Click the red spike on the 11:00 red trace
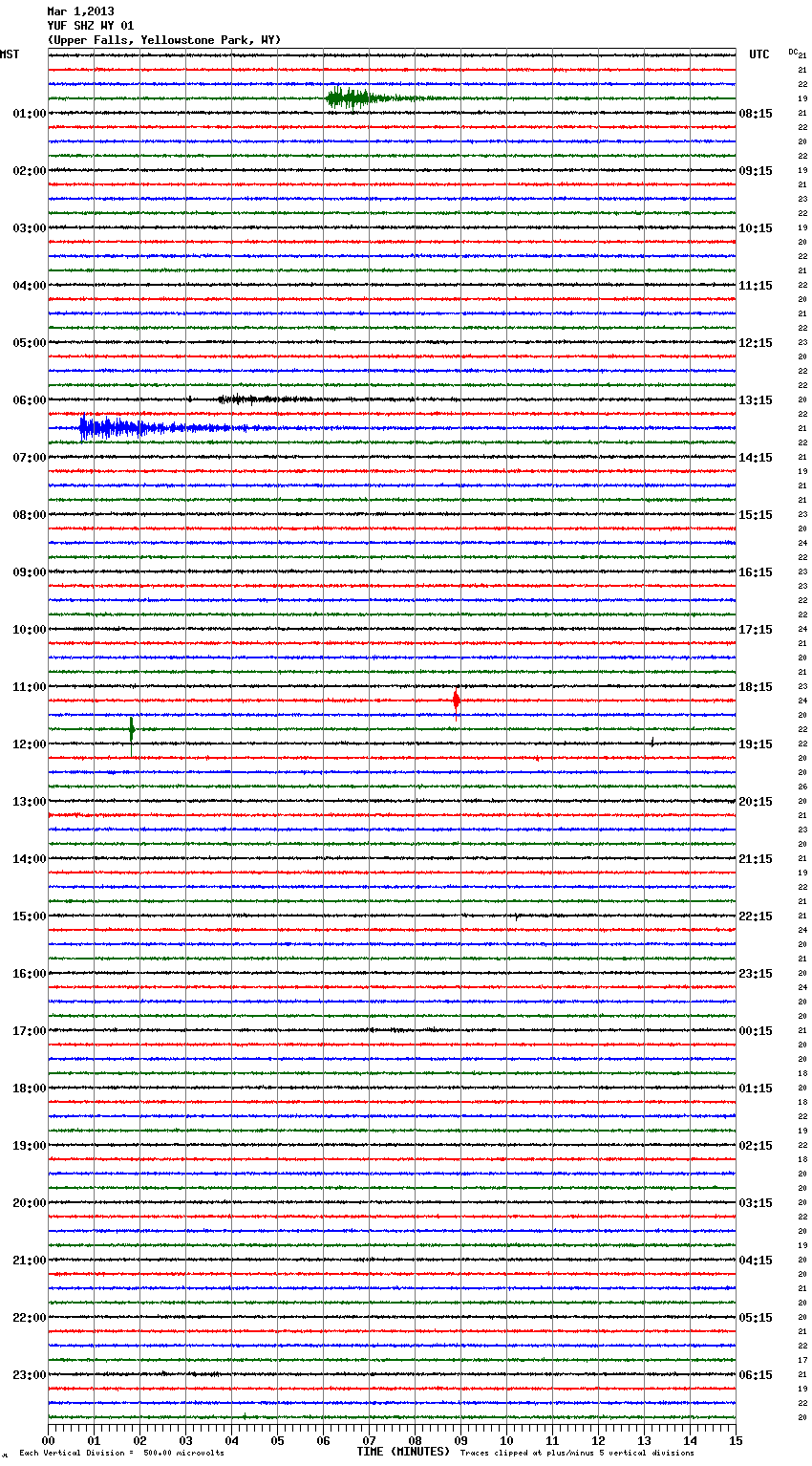The width and height of the screenshot is (812, 1466). click(456, 701)
